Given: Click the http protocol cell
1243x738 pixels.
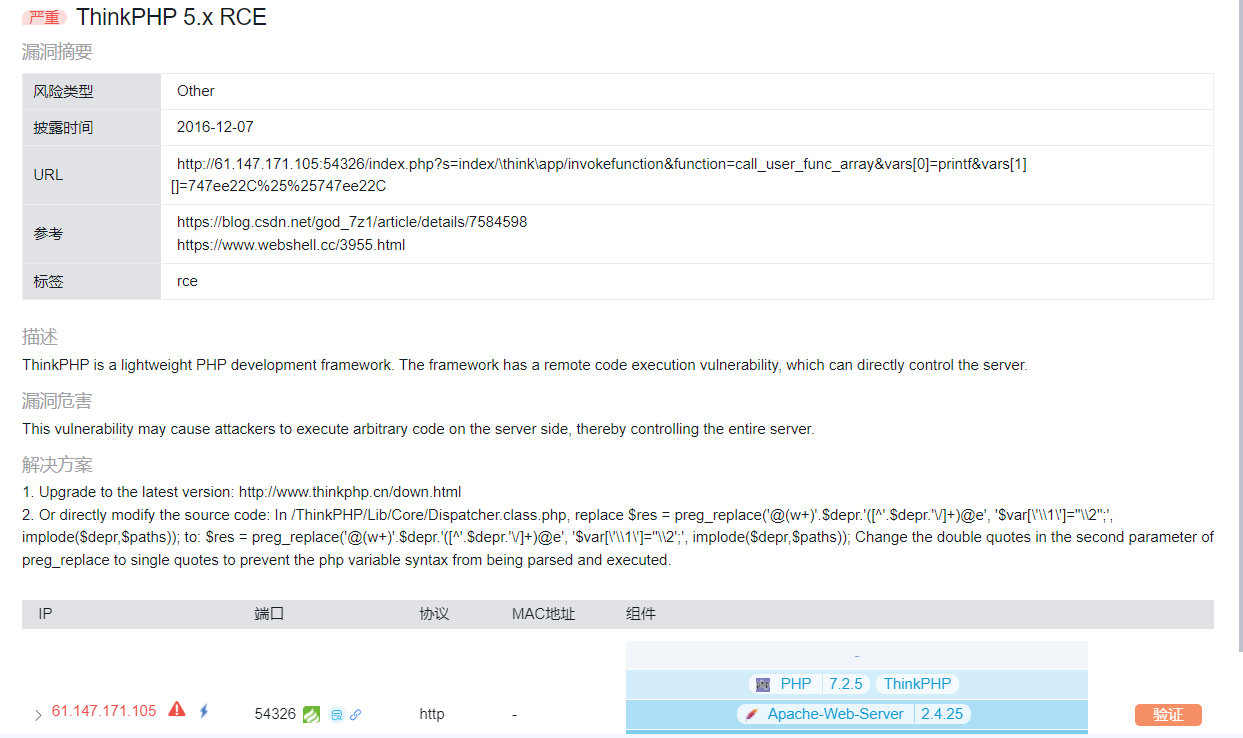Looking at the screenshot, I should coord(432,714).
